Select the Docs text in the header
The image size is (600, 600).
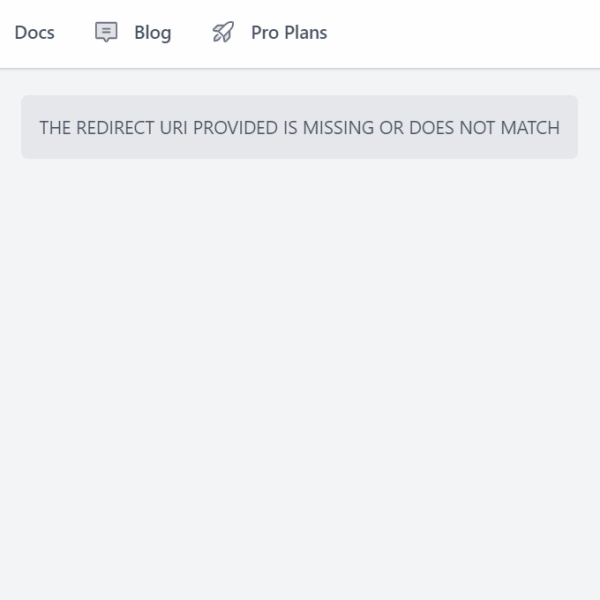(x=34, y=33)
